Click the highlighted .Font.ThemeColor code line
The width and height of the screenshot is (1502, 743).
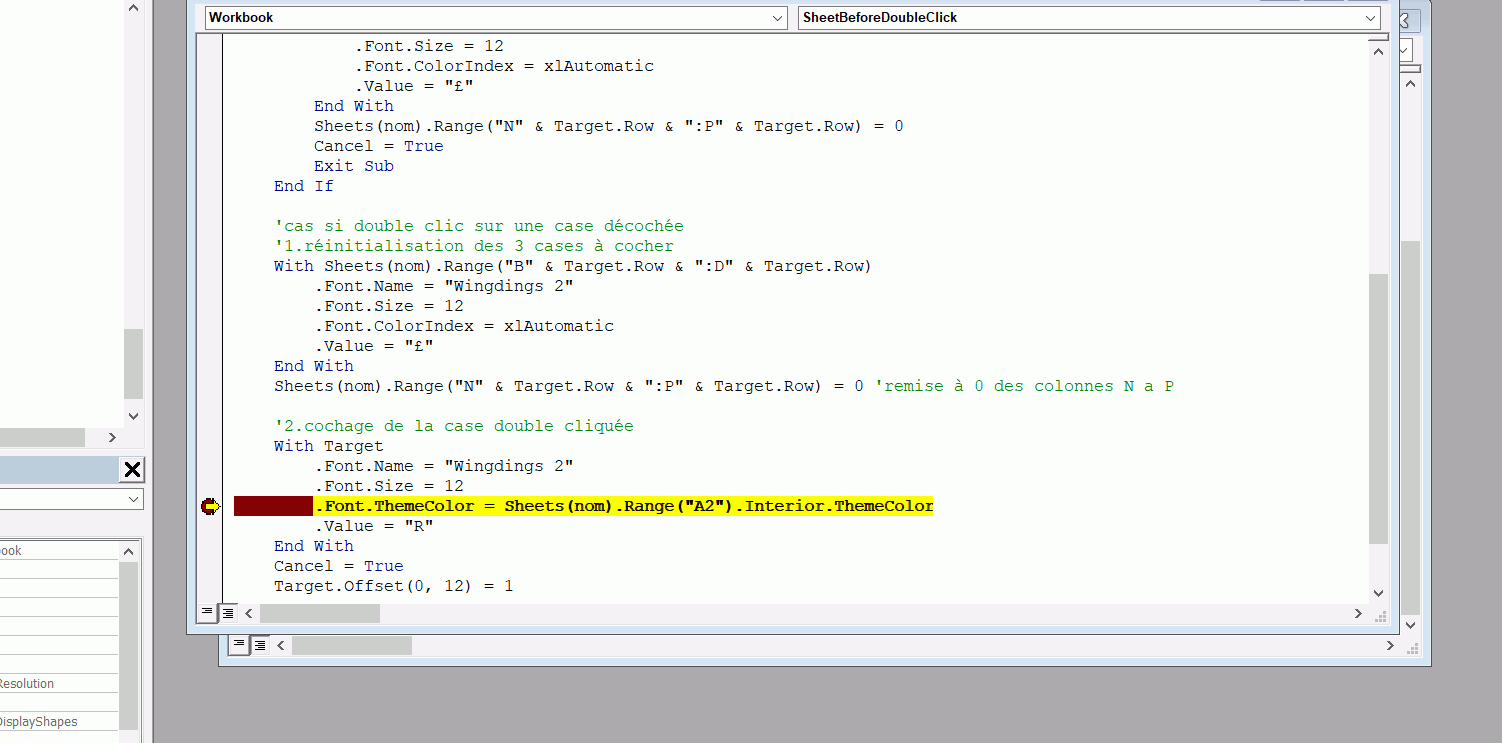[624, 506]
